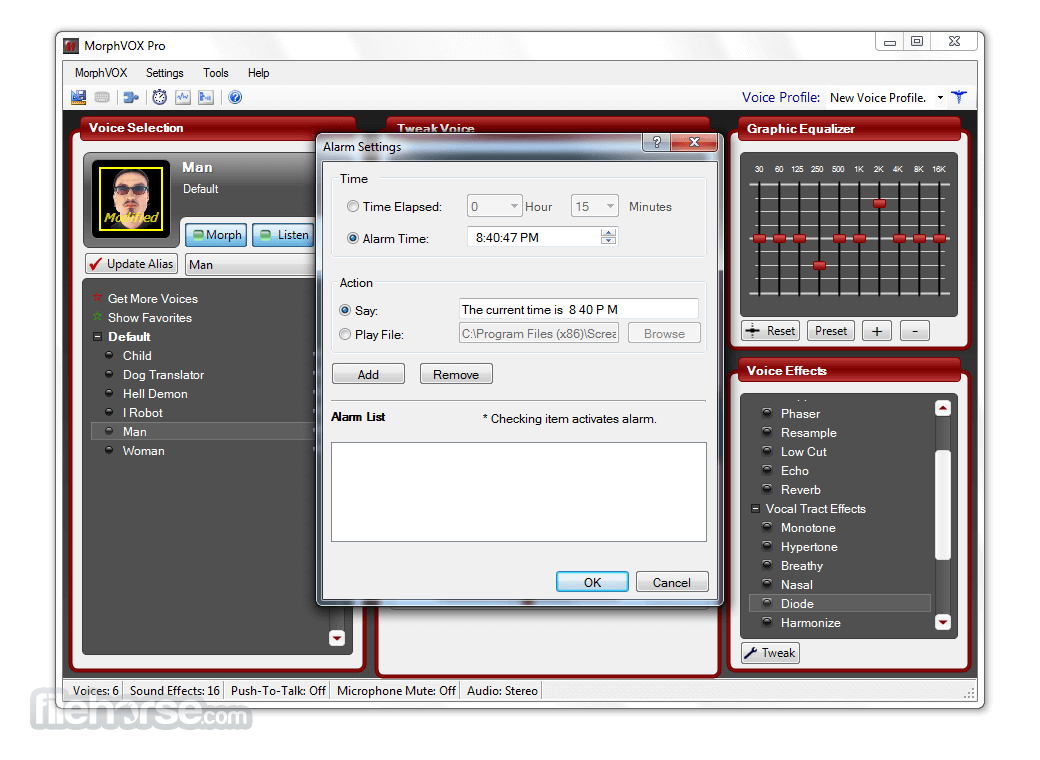Click the empty Alarm List box

(519, 492)
